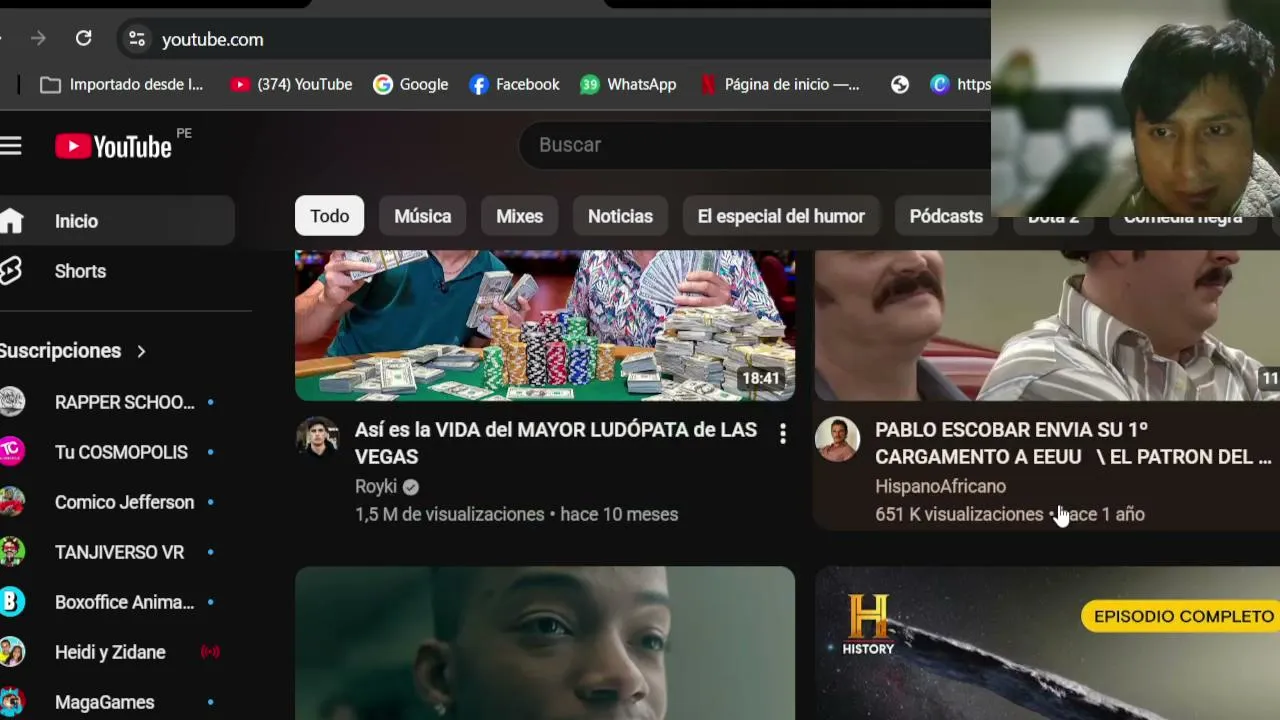1280x720 pixels.
Task: Open the Facebook bookmark
Action: [x=514, y=85]
